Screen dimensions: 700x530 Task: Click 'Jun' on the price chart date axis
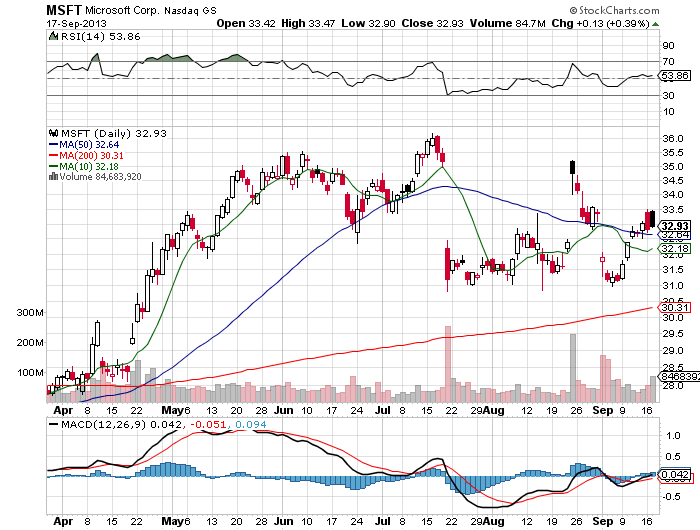[x=283, y=410]
